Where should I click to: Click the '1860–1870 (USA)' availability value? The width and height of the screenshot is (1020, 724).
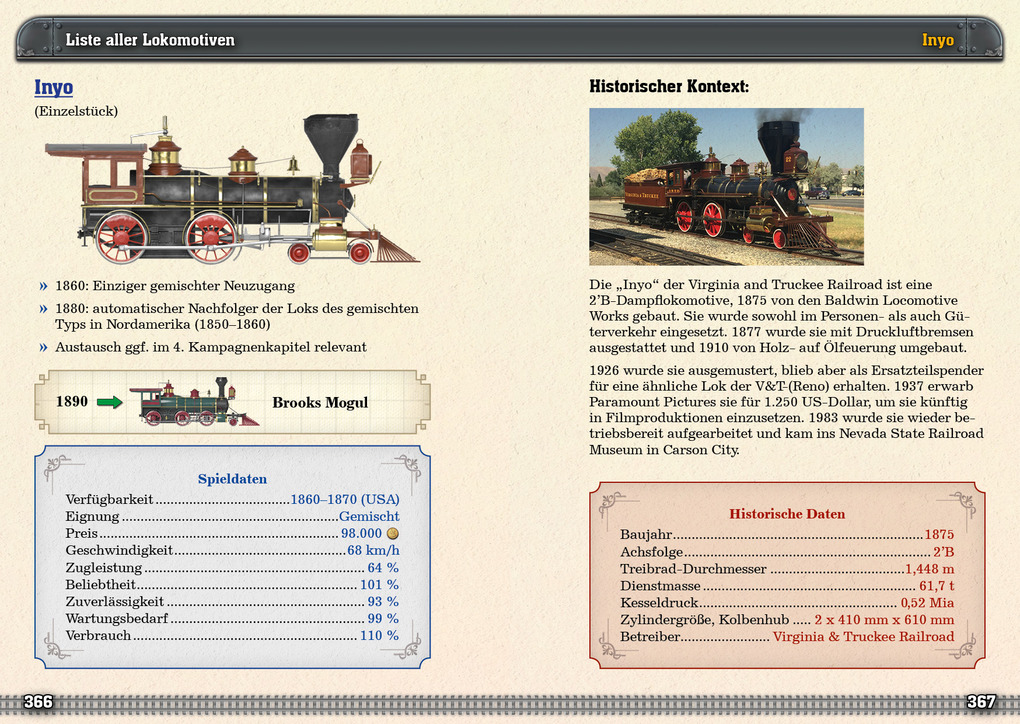tap(344, 500)
